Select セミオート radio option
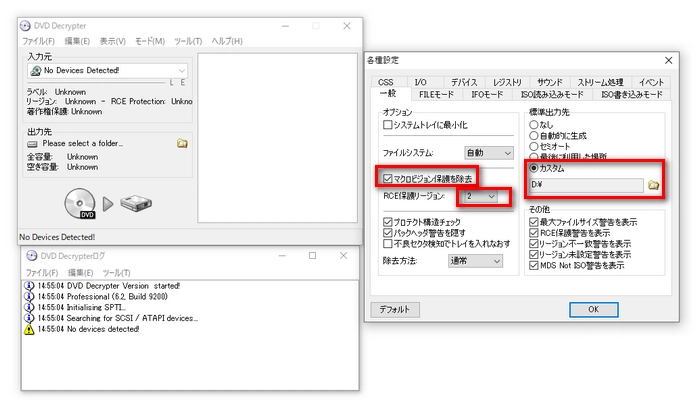The height and width of the screenshot is (411, 700). pos(533,146)
